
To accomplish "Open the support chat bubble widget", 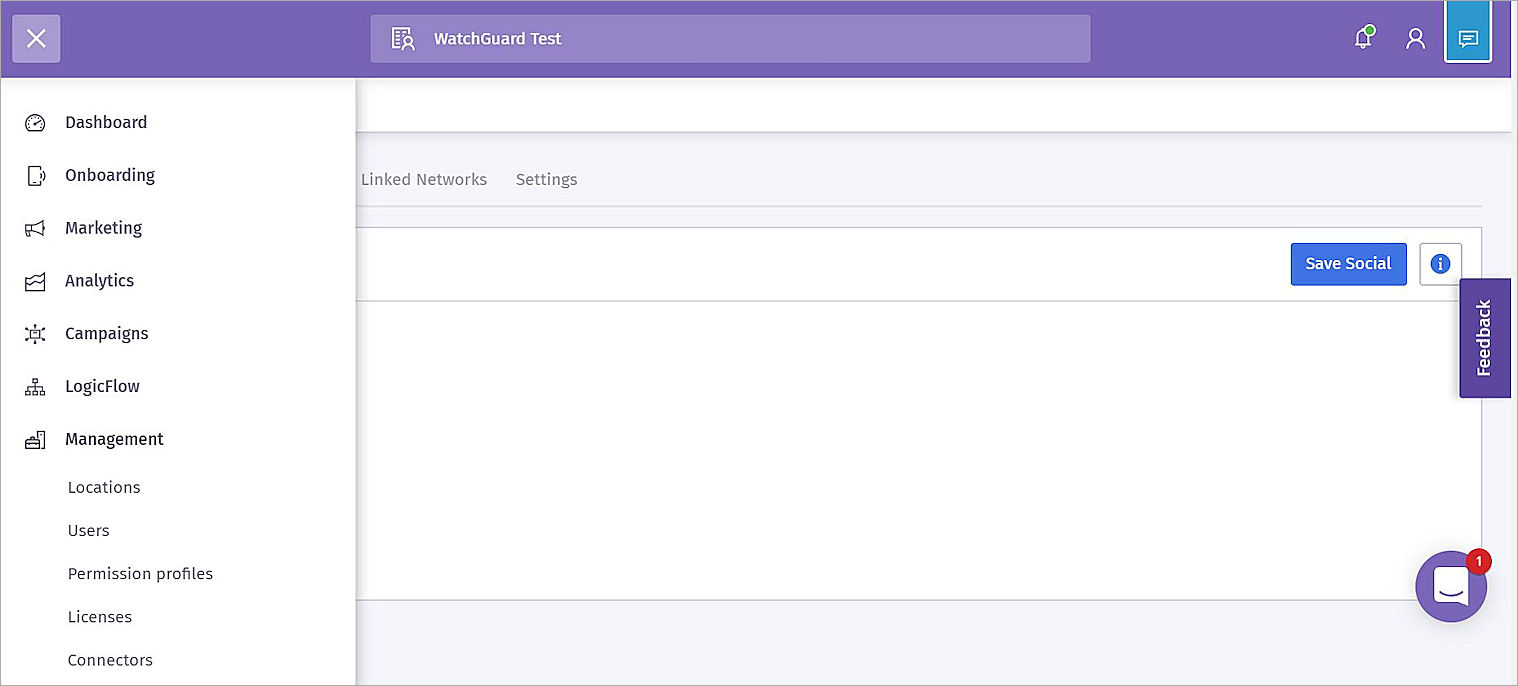I will [1450, 586].
